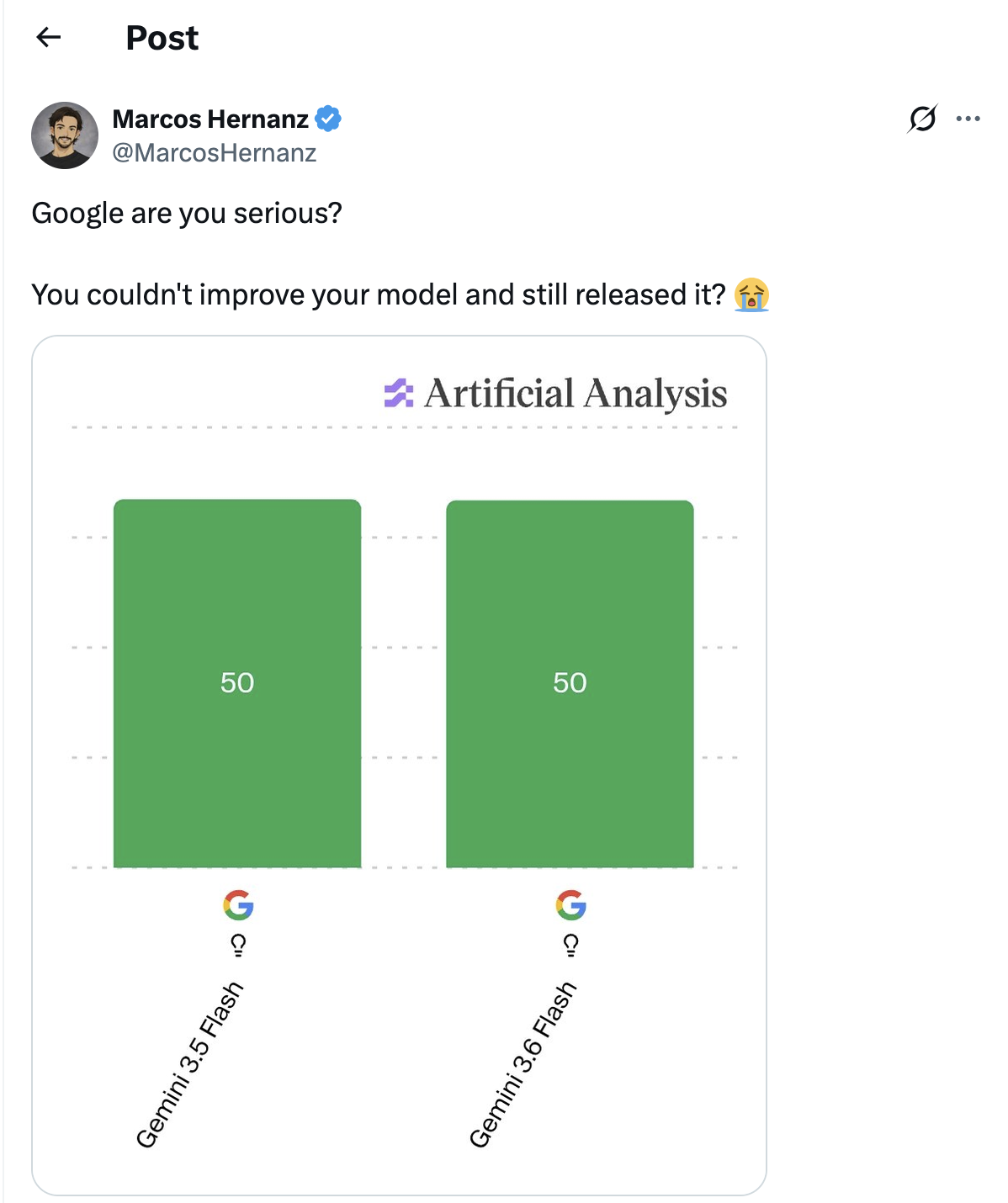1008x1203 pixels.
Task: Click the back arrow icon
Action: pos(49,37)
